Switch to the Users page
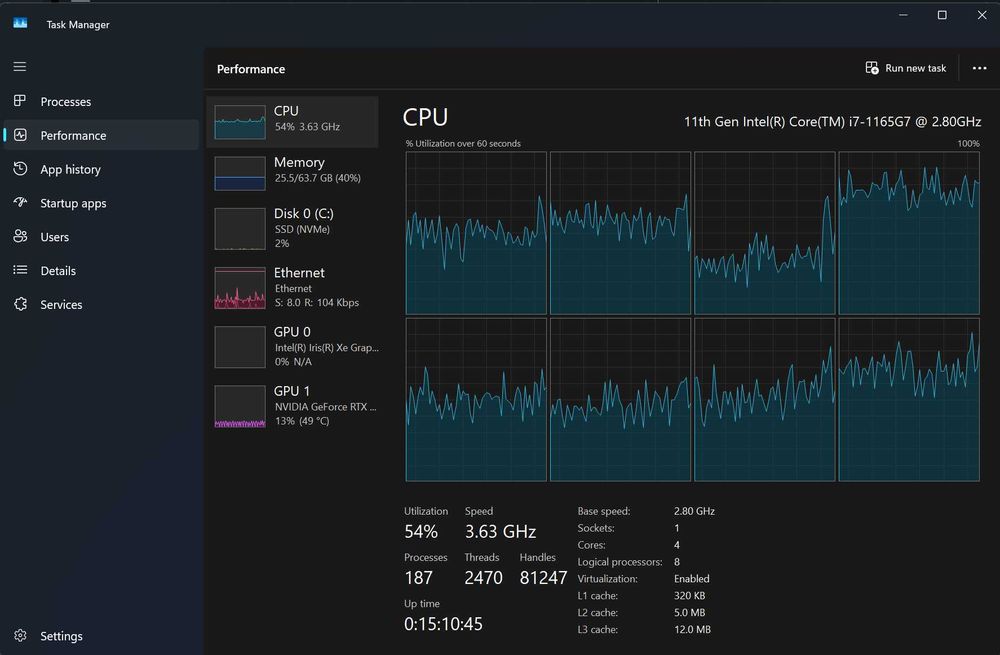 (x=101, y=237)
